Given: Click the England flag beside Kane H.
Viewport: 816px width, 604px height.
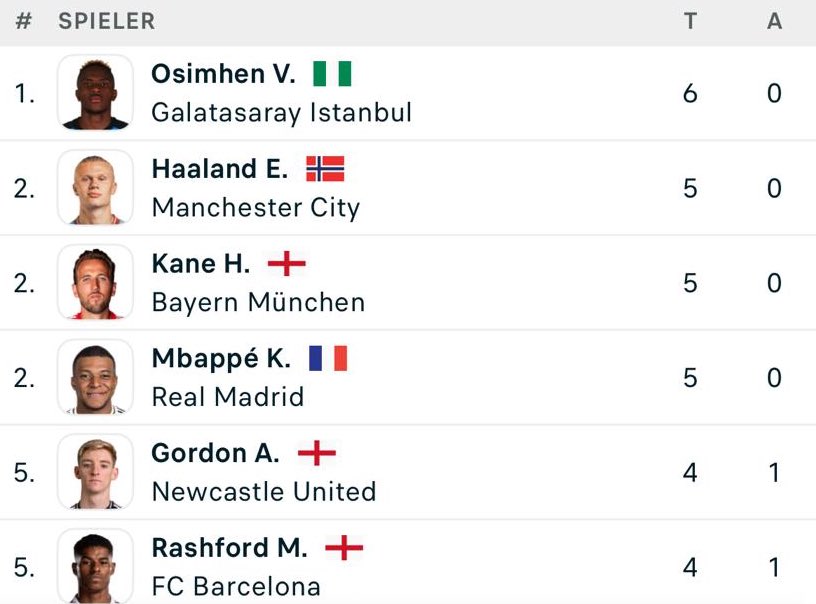Looking at the screenshot, I should point(287,263).
